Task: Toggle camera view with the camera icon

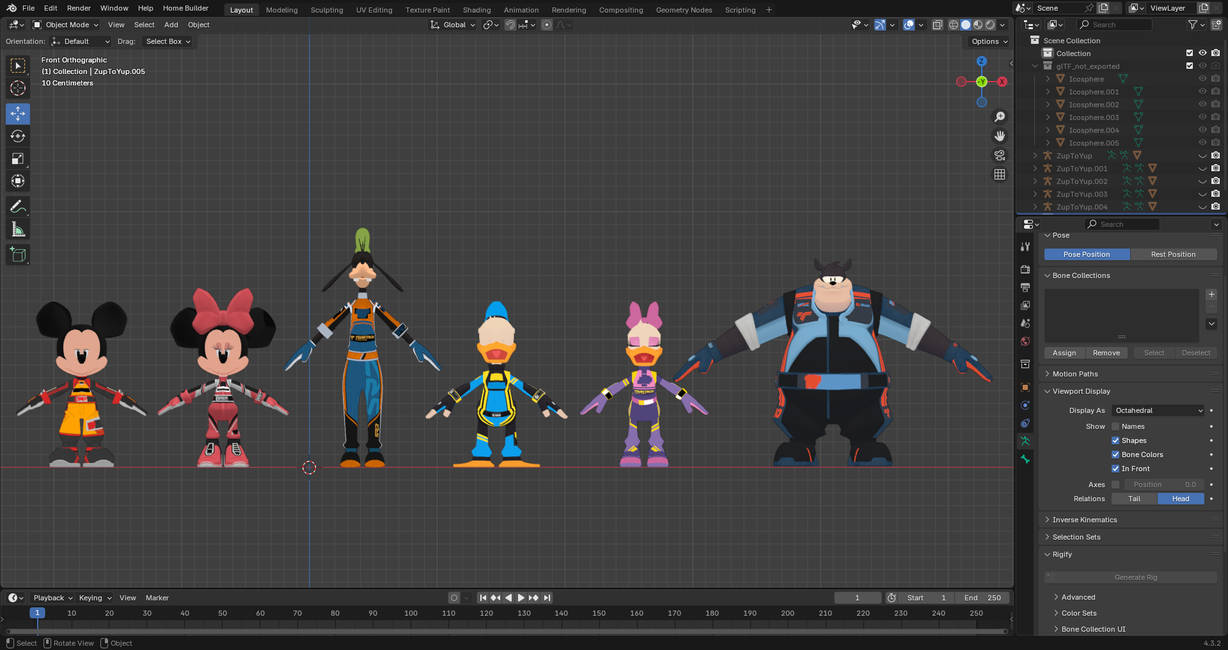Action: click(999, 155)
